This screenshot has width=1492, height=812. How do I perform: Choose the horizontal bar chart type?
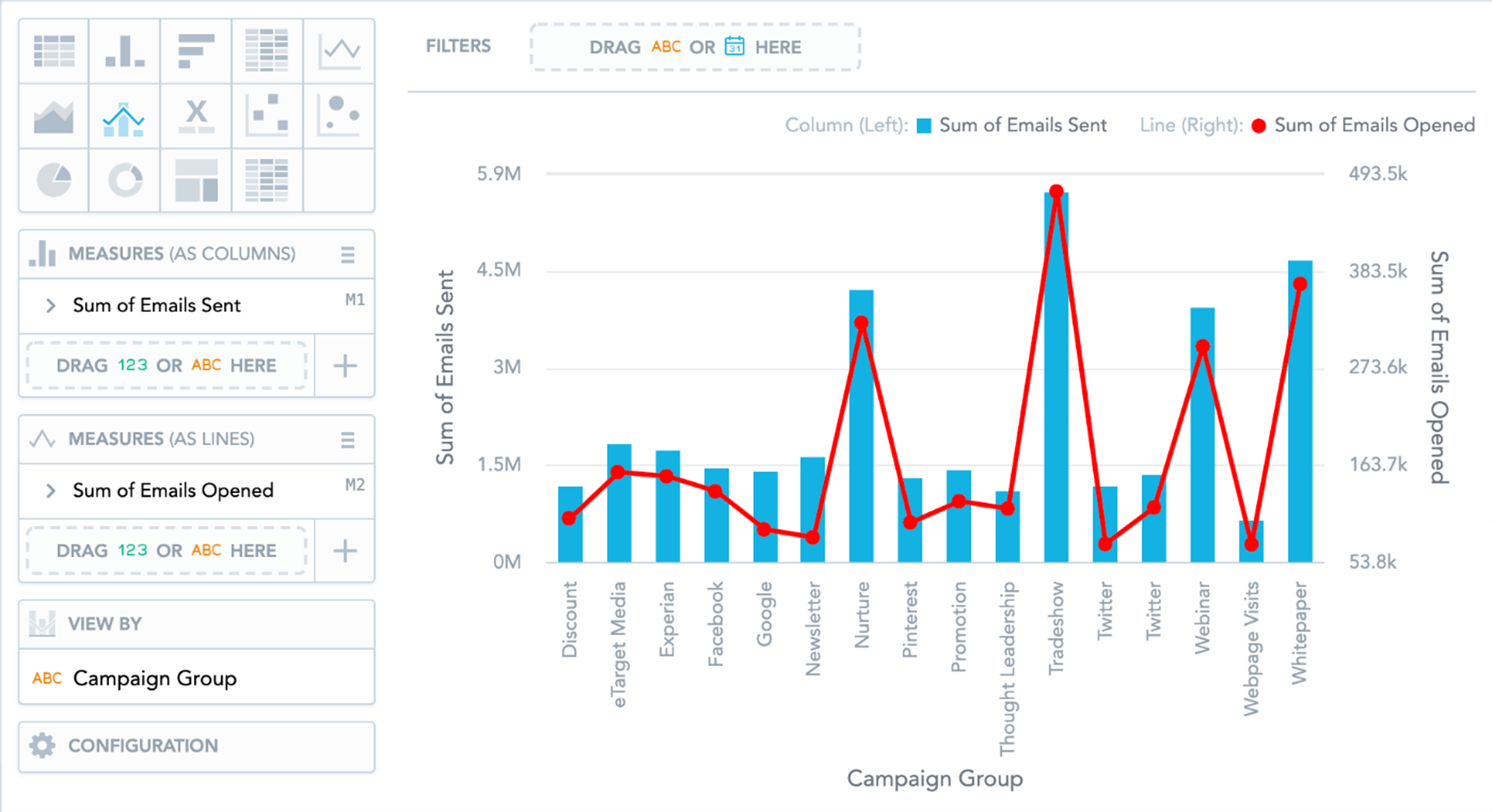[x=196, y=51]
